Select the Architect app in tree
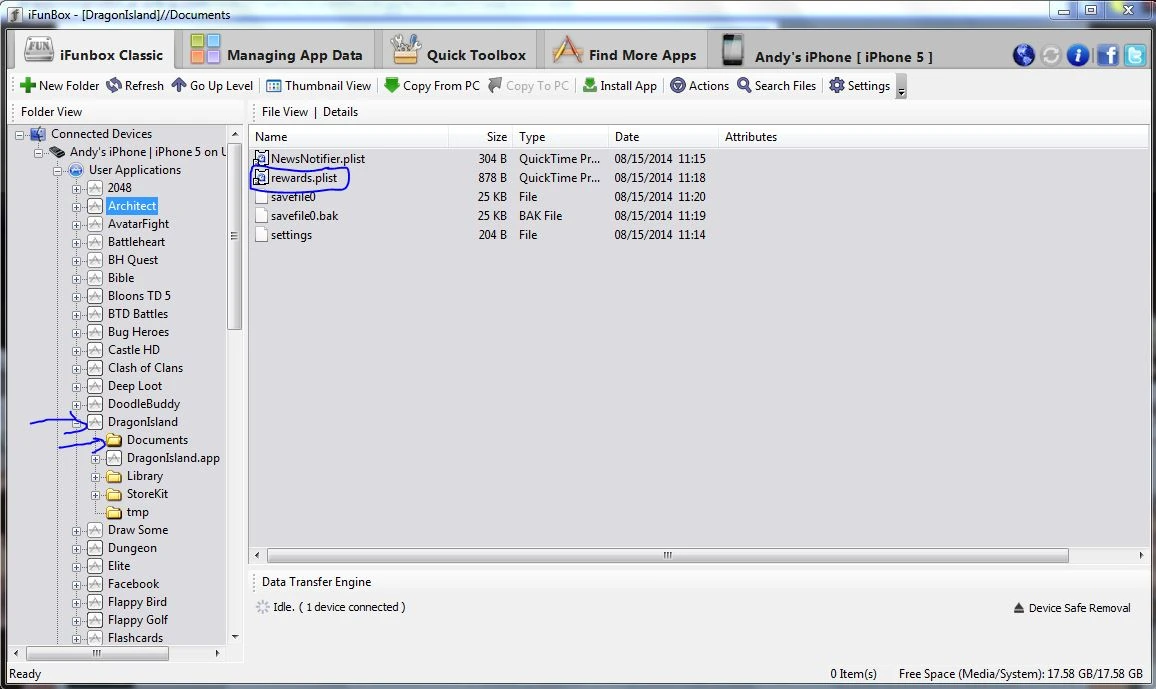Screen dimensions: 1156x689 tap(132, 206)
